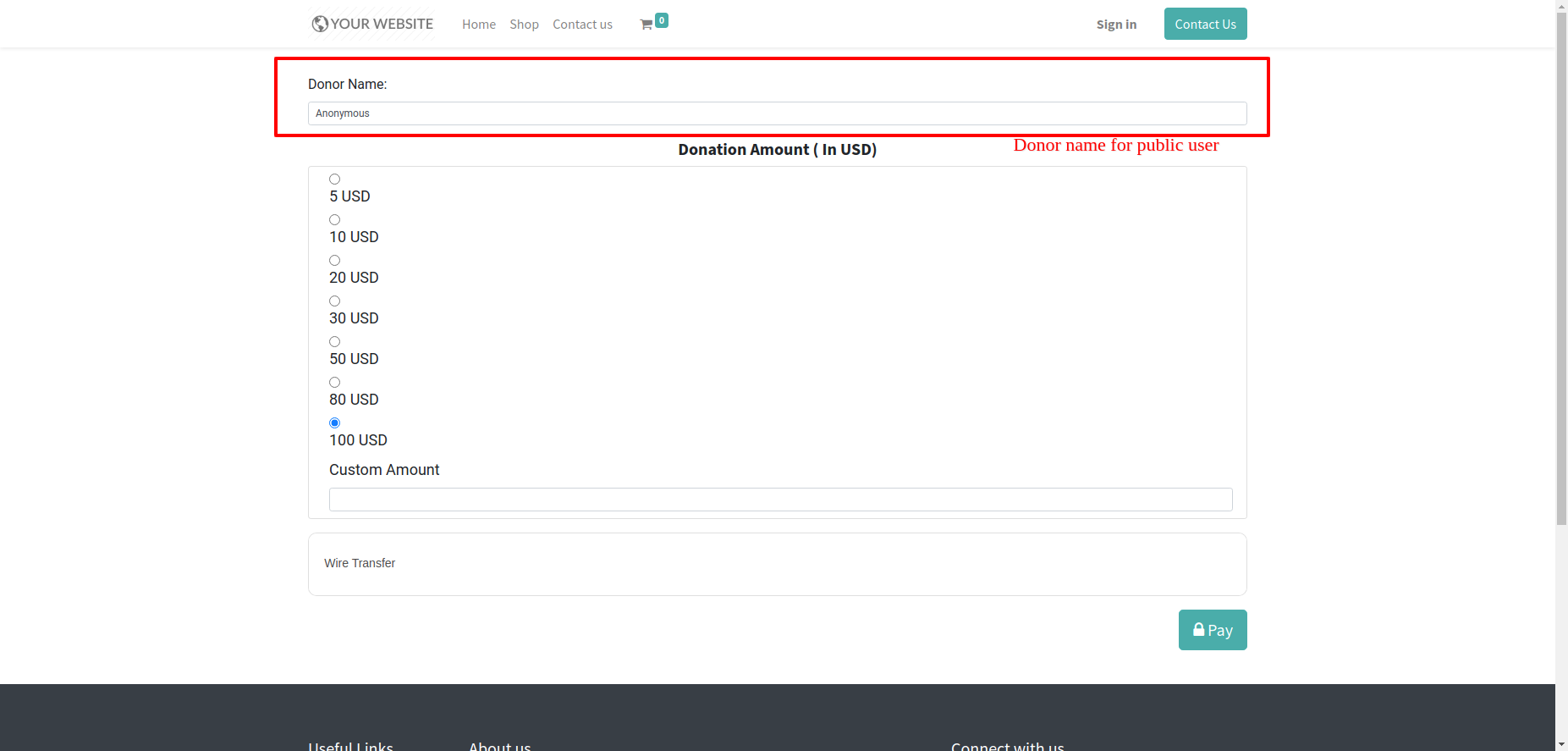1568x751 pixels.
Task: Click the Sign in link
Action: point(1116,25)
